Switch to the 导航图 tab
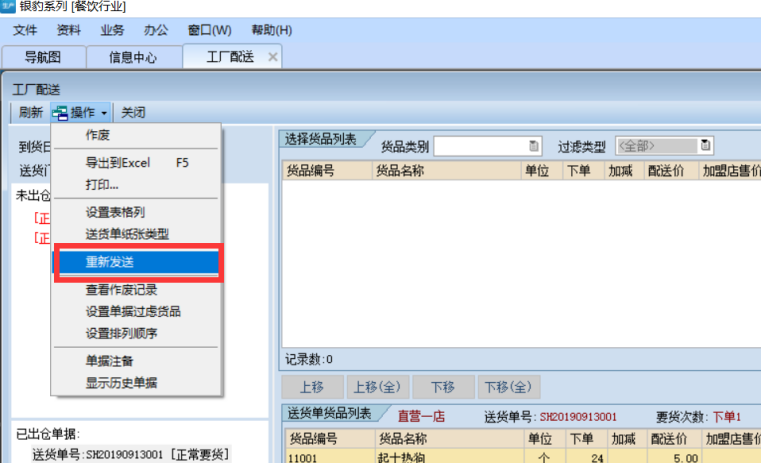The image size is (761, 463). (42, 57)
